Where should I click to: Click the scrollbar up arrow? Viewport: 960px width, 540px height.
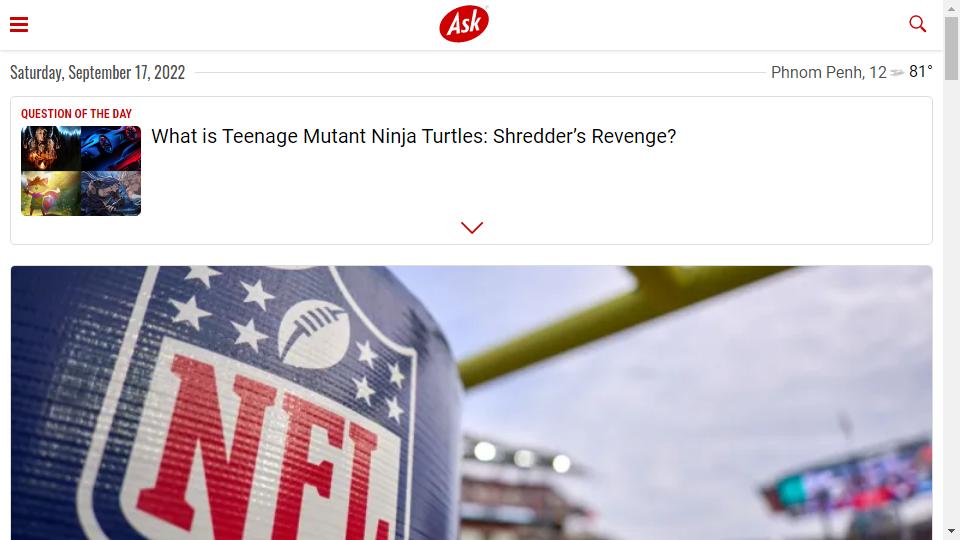pos(951,8)
